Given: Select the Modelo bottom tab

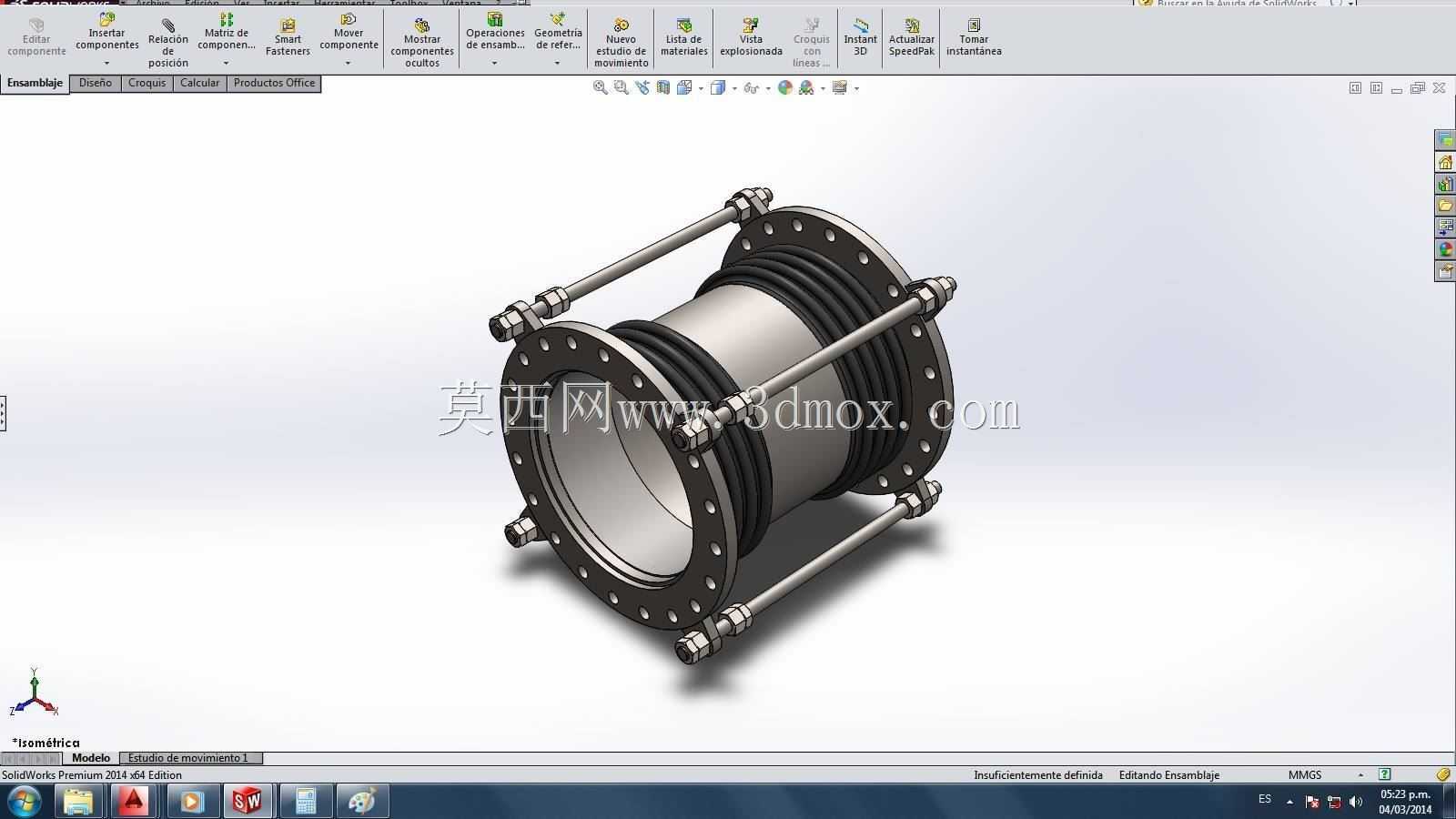Looking at the screenshot, I should click(x=91, y=758).
